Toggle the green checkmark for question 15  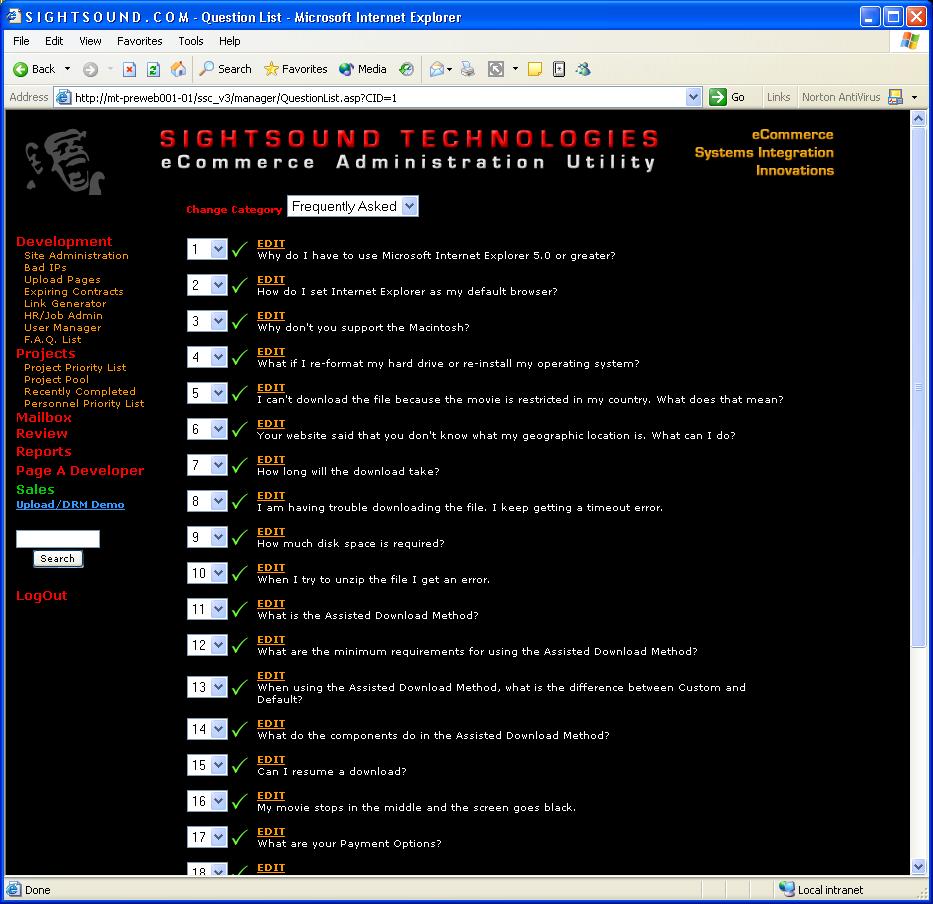240,765
